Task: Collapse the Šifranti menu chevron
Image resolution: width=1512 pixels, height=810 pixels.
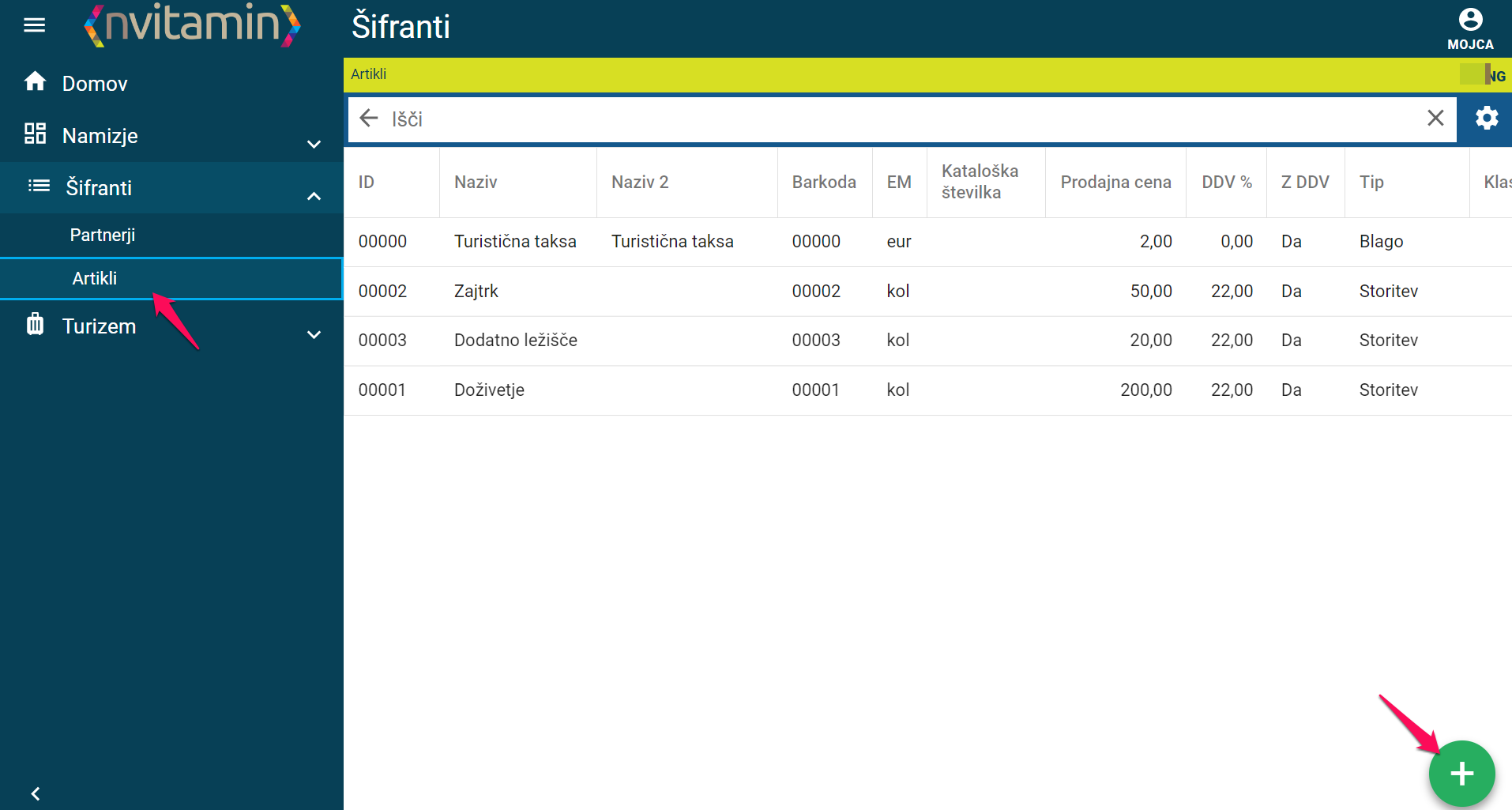Action: point(314,196)
